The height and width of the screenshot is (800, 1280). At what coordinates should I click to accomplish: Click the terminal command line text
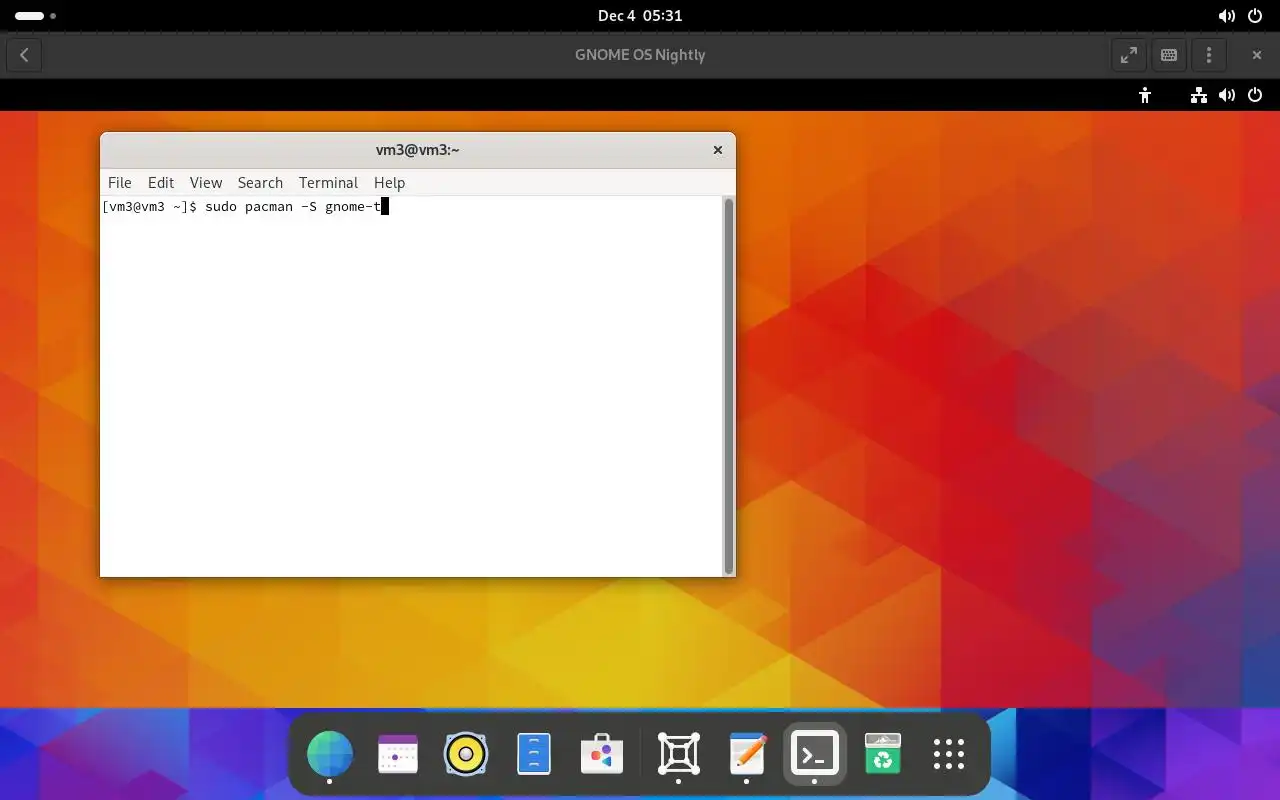coord(244,207)
